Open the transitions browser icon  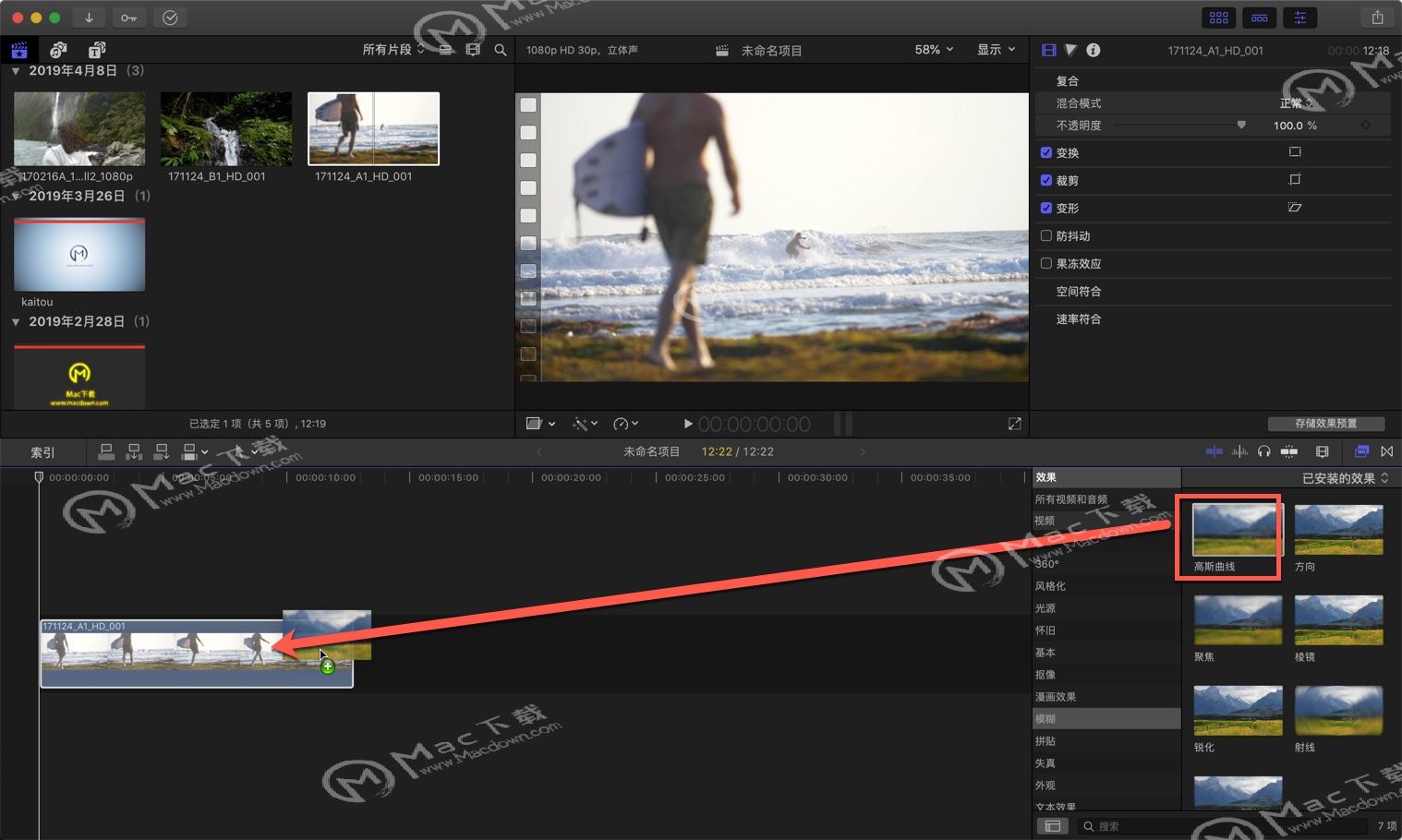1386,451
